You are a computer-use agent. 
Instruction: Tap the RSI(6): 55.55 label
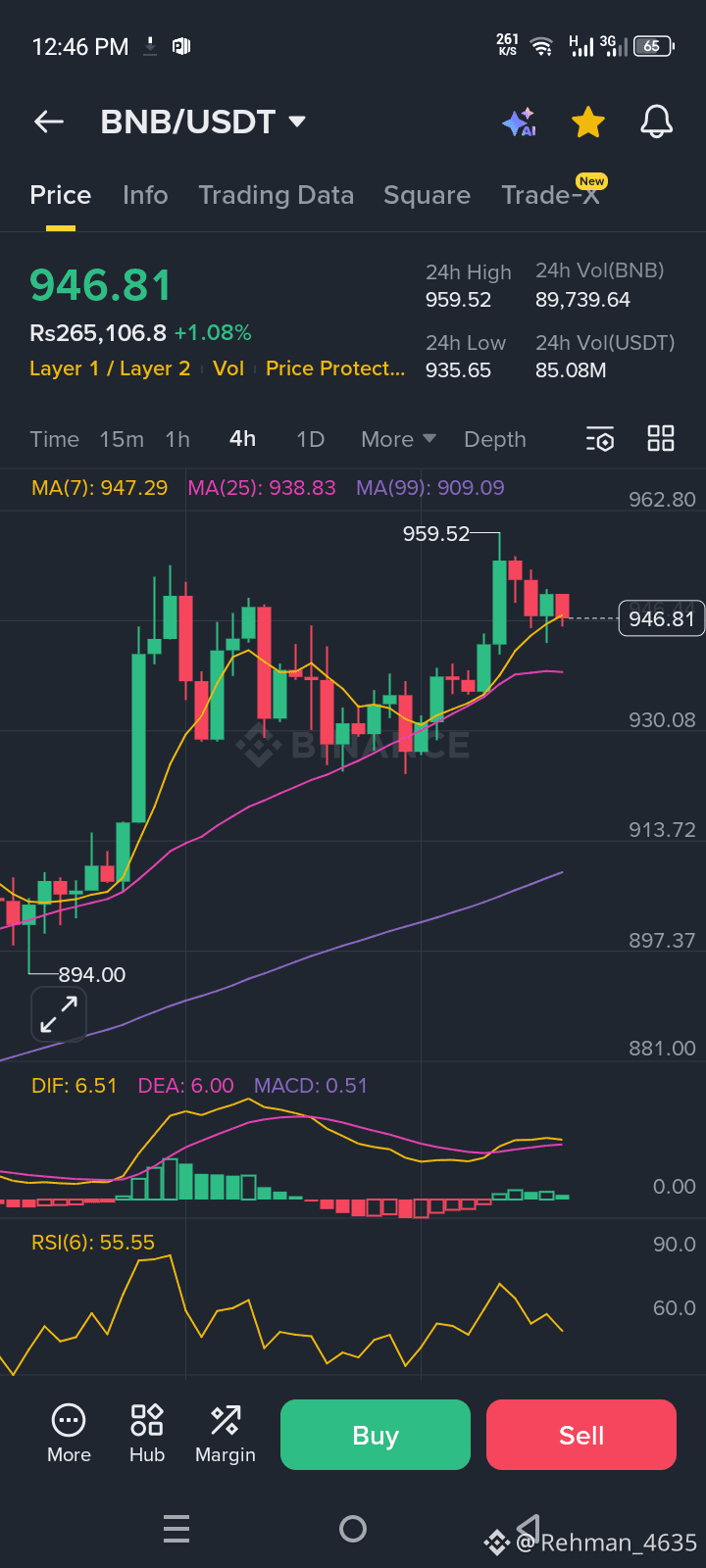pyautogui.click(x=93, y=1243)
